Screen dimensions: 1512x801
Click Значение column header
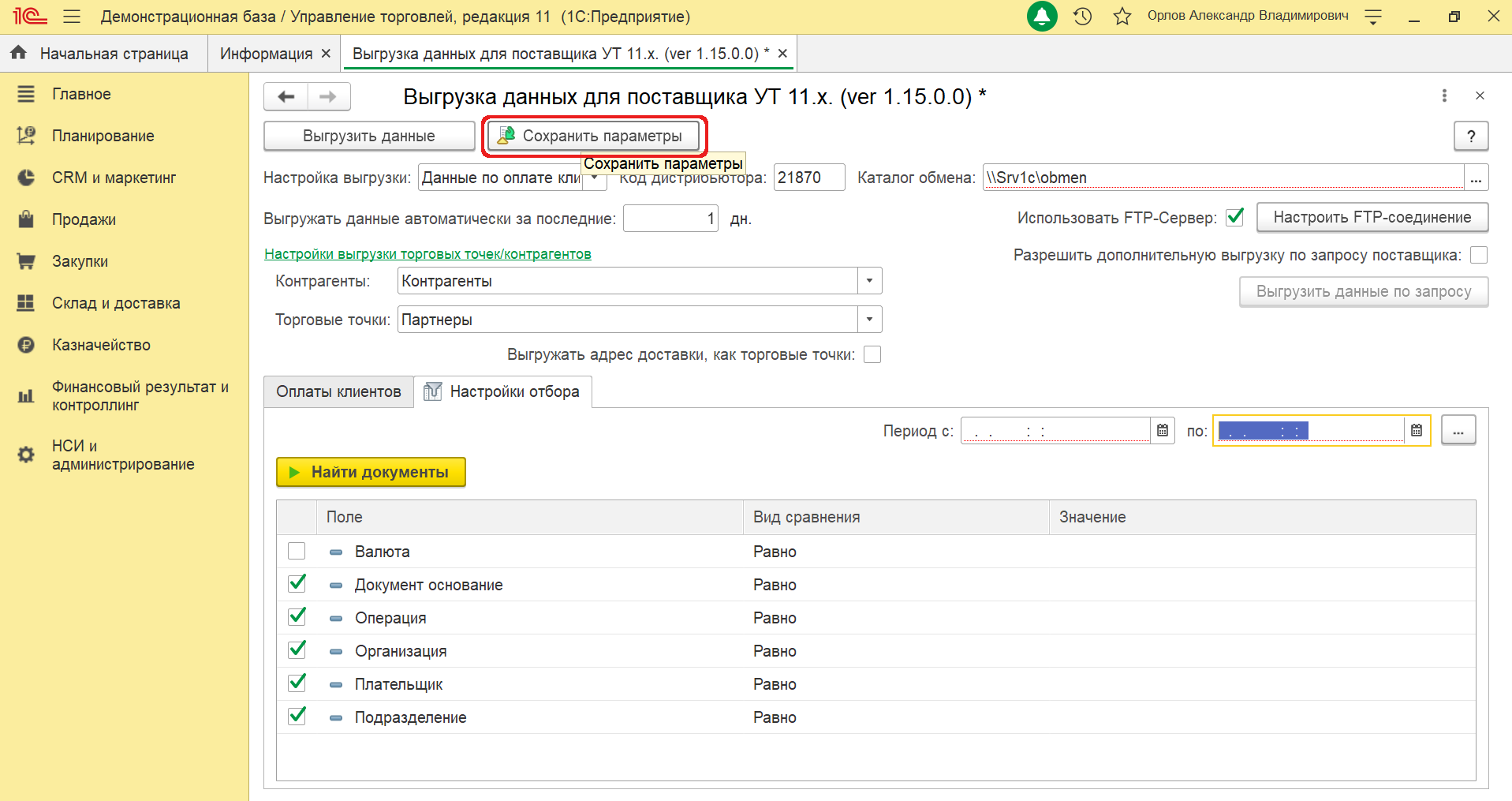click(x=1262, y=517)
